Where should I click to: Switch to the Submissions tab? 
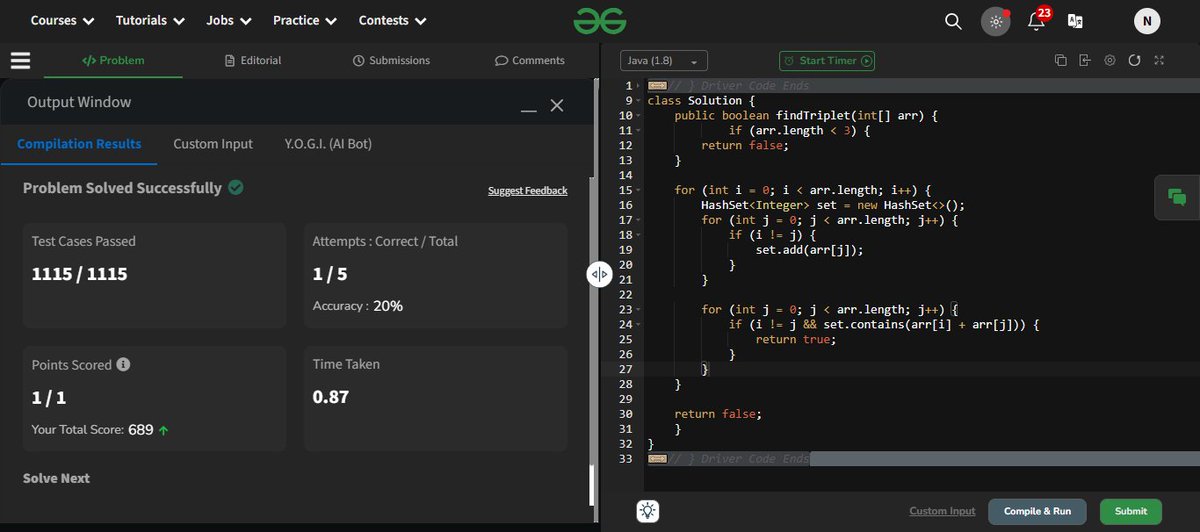[391, 60]
